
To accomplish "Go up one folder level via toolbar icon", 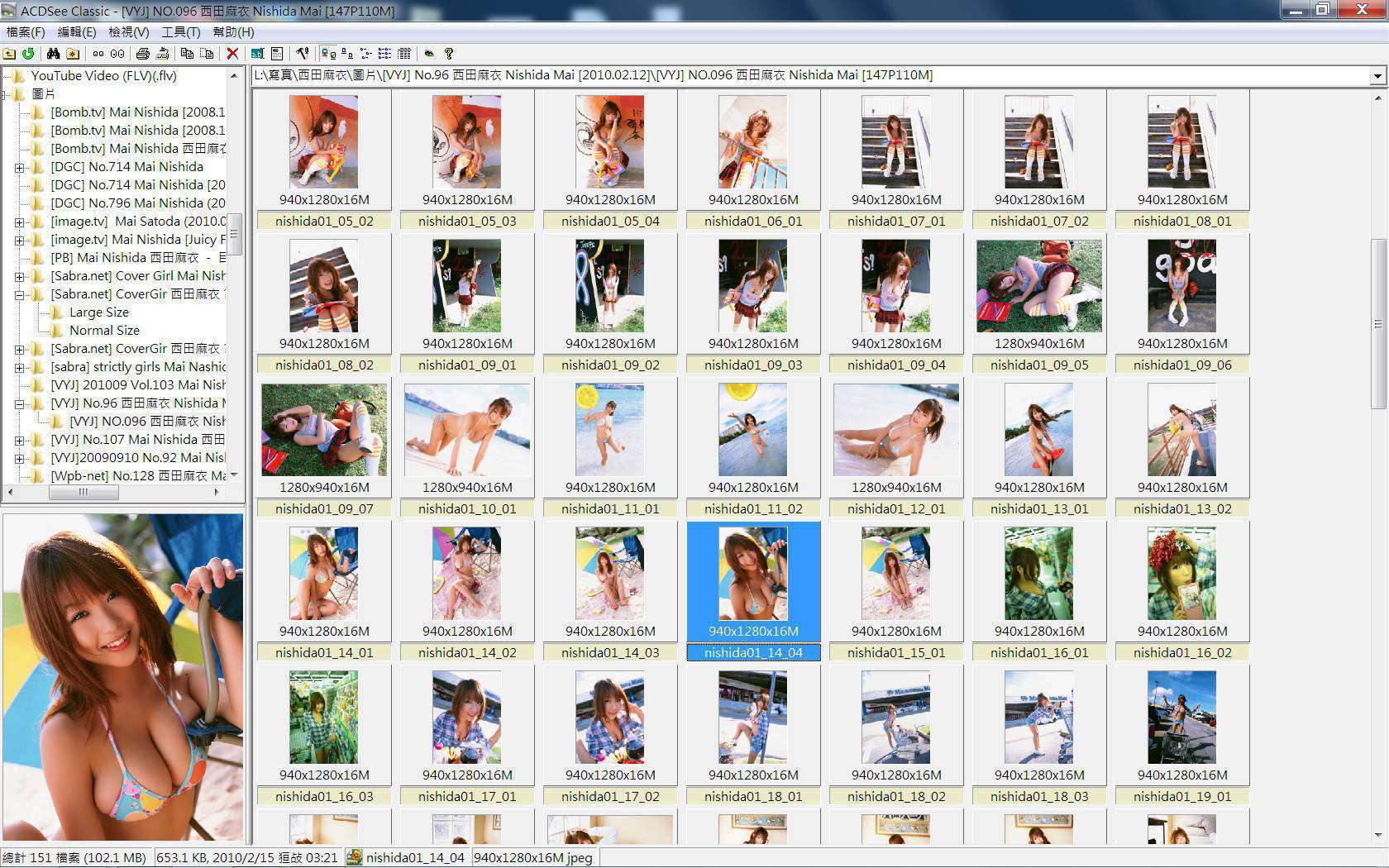I will click(x=9, y=54).
